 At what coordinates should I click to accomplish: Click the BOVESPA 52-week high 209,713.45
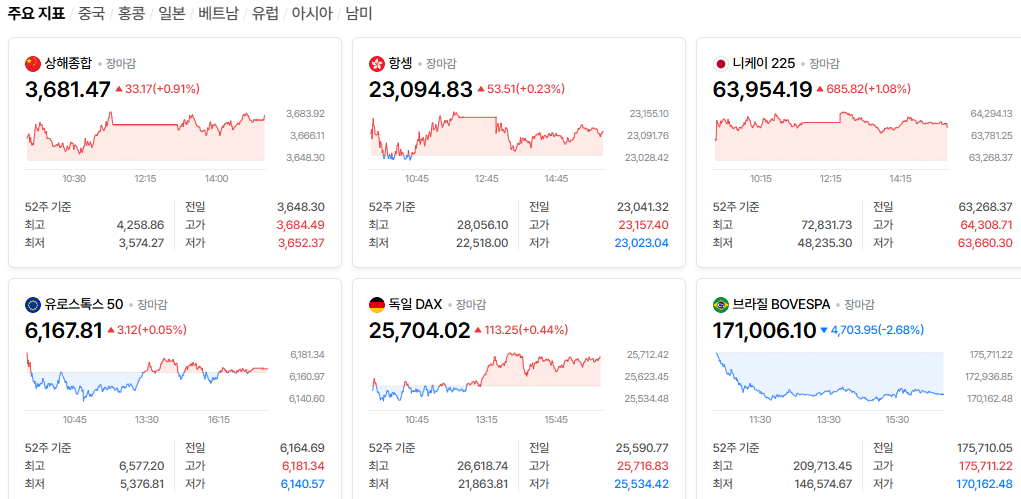click(x=823, y=466)
